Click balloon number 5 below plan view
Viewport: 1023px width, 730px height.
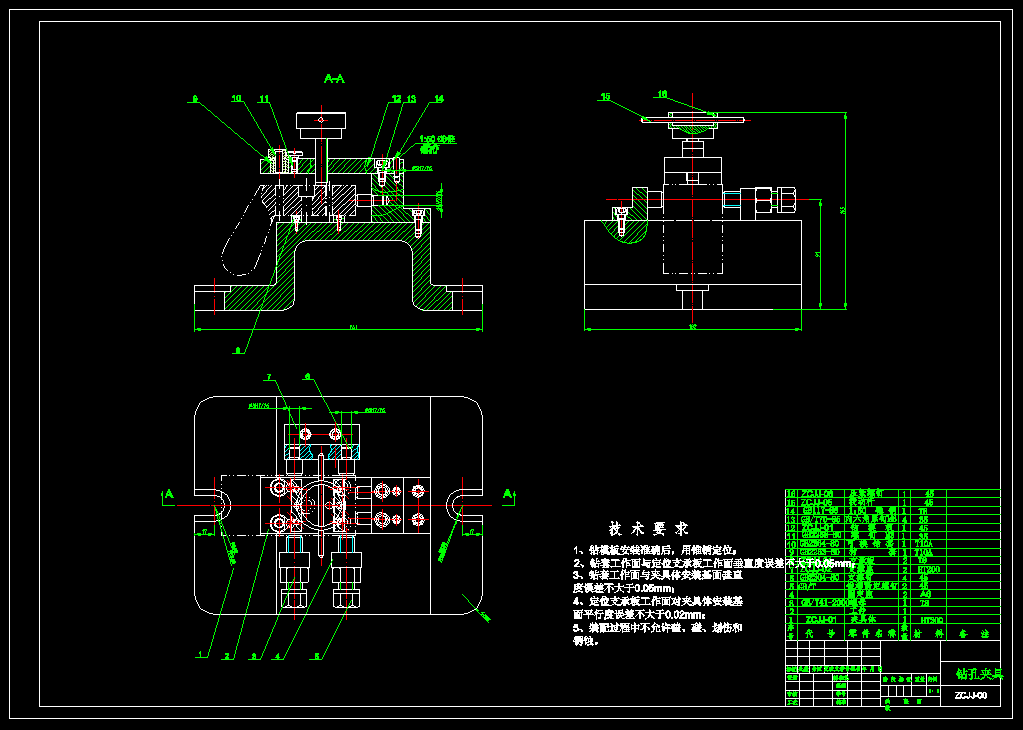click(318, 656)
